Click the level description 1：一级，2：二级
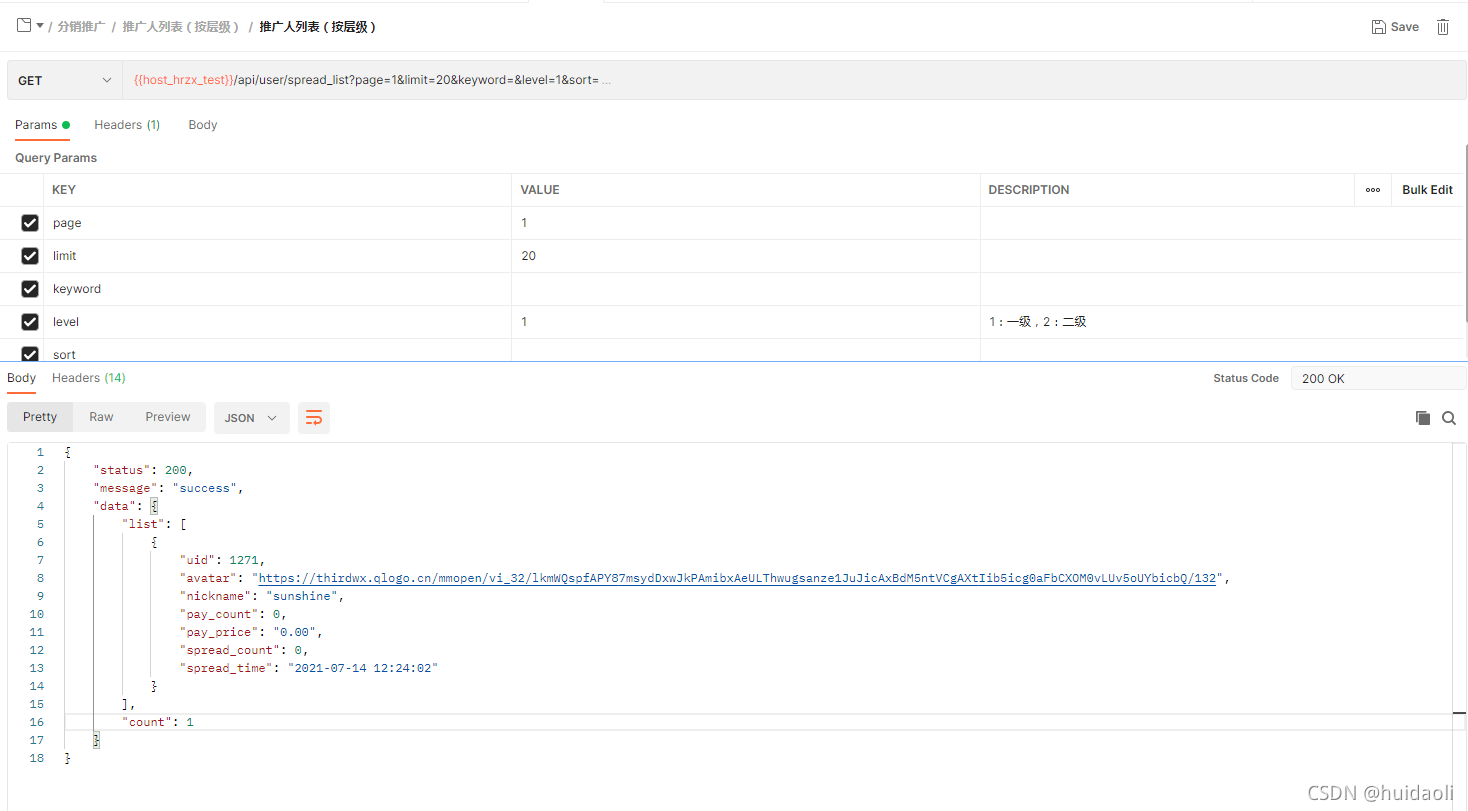 [x=1038, y=322]
